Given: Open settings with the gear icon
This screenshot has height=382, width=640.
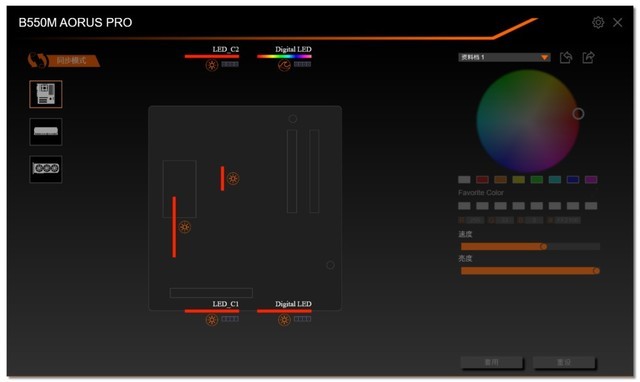Looking at the screenshot, I should (x=598, y=22).
